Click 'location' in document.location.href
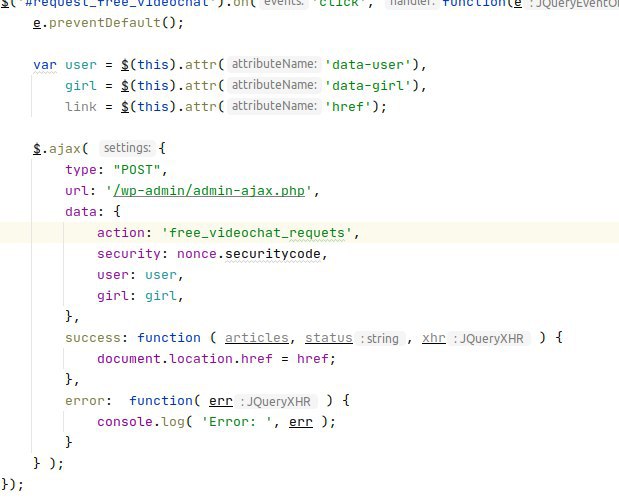This screenshot has width=619, height=498. pyautogui.click(x=201, y=359)
